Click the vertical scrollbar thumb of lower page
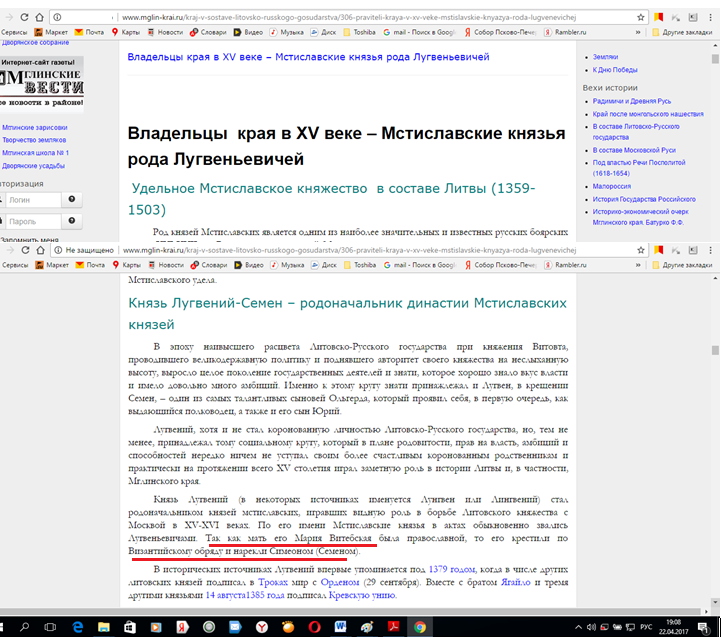726x637 pixels. 715,350
